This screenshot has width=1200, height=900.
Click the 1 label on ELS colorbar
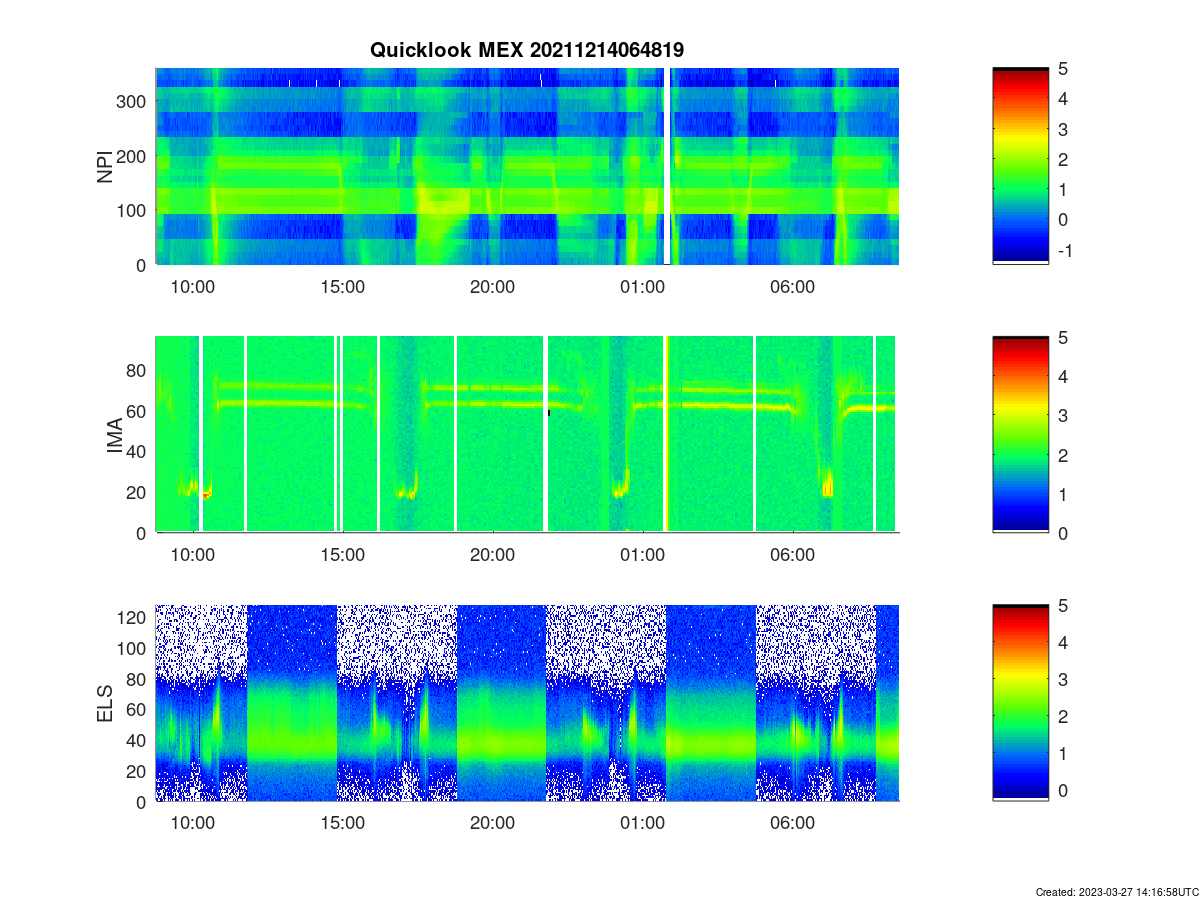(x=1063, y=753)
